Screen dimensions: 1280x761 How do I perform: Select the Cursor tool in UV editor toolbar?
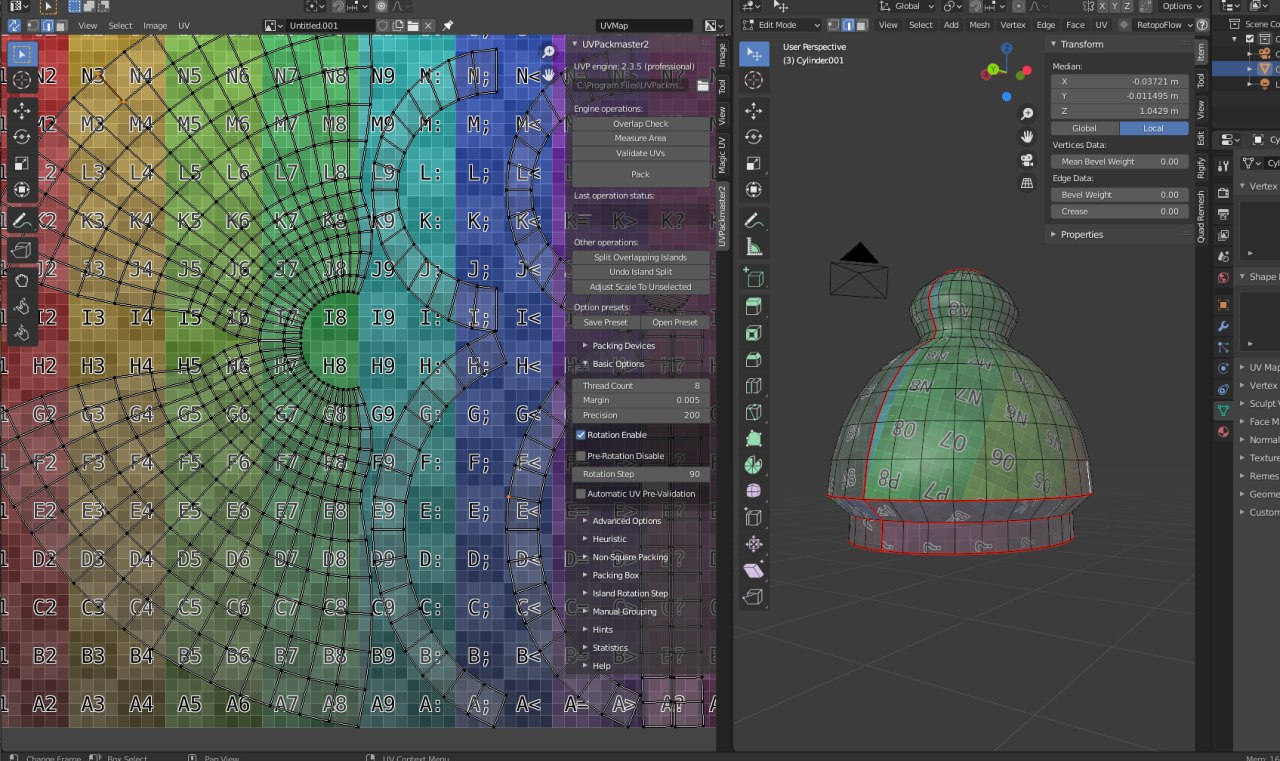(x=23, y=80)
